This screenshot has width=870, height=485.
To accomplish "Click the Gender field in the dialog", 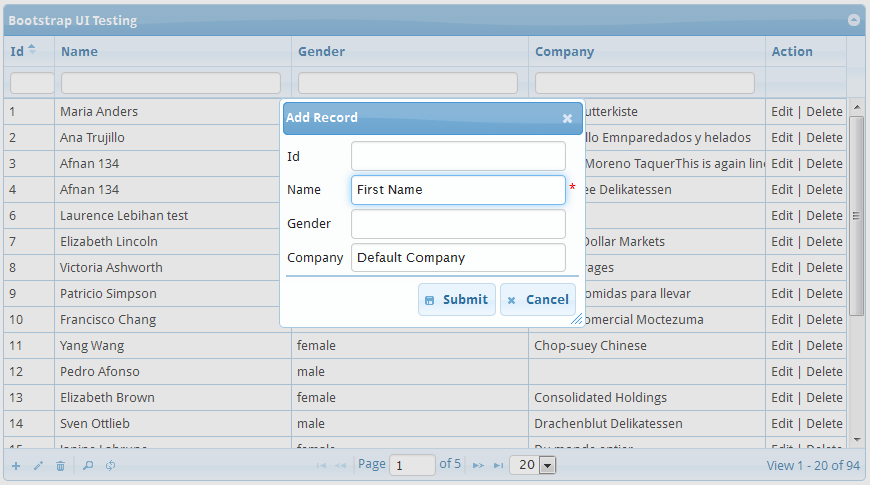I will coord(458,224).
